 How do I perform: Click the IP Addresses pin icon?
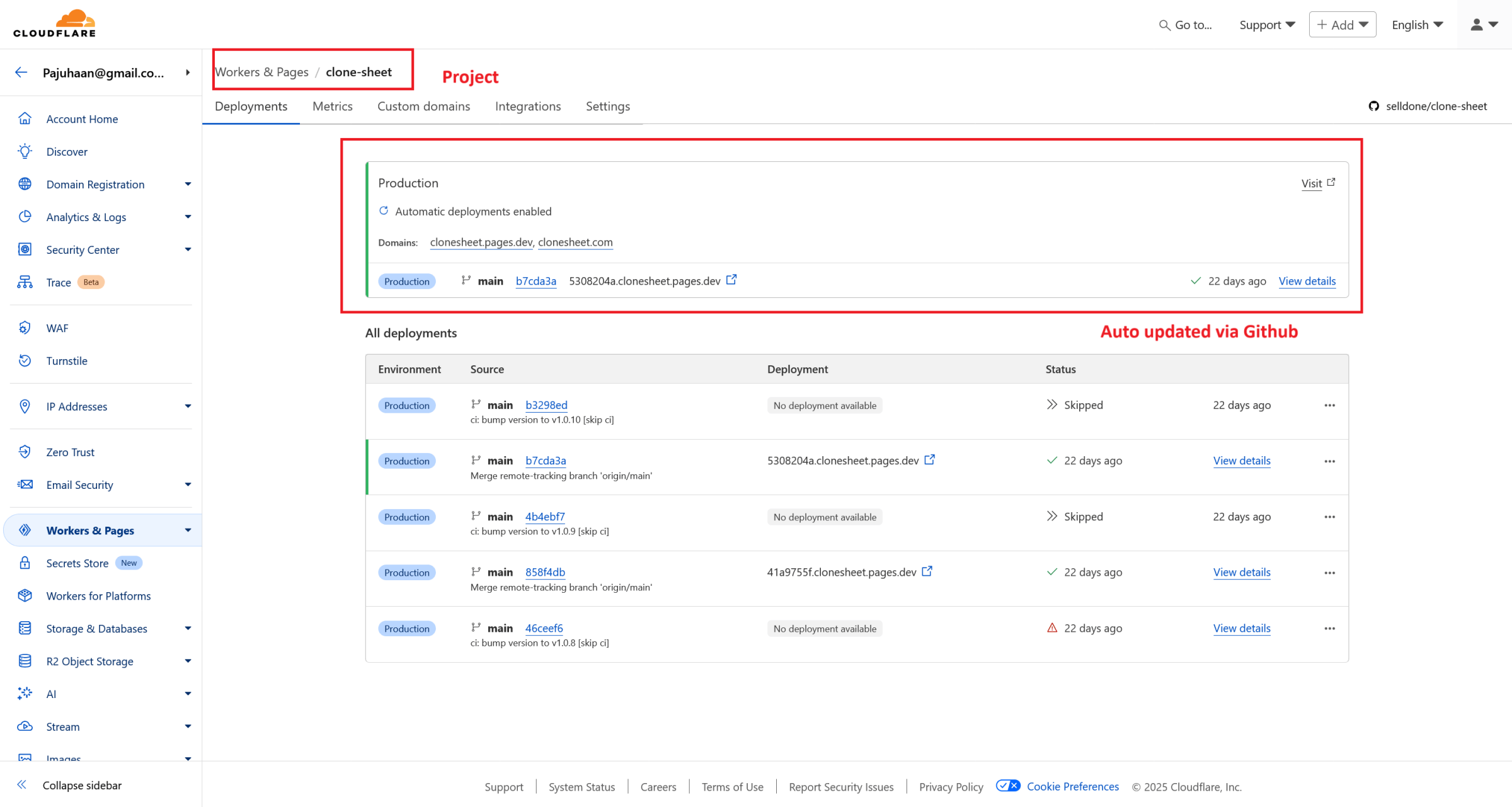pos(25,406)
